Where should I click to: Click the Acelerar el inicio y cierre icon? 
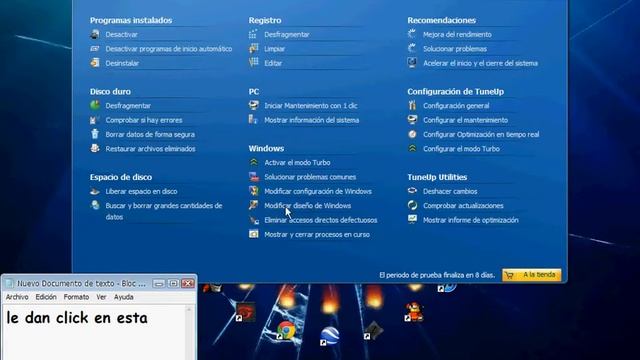(412, 63)
